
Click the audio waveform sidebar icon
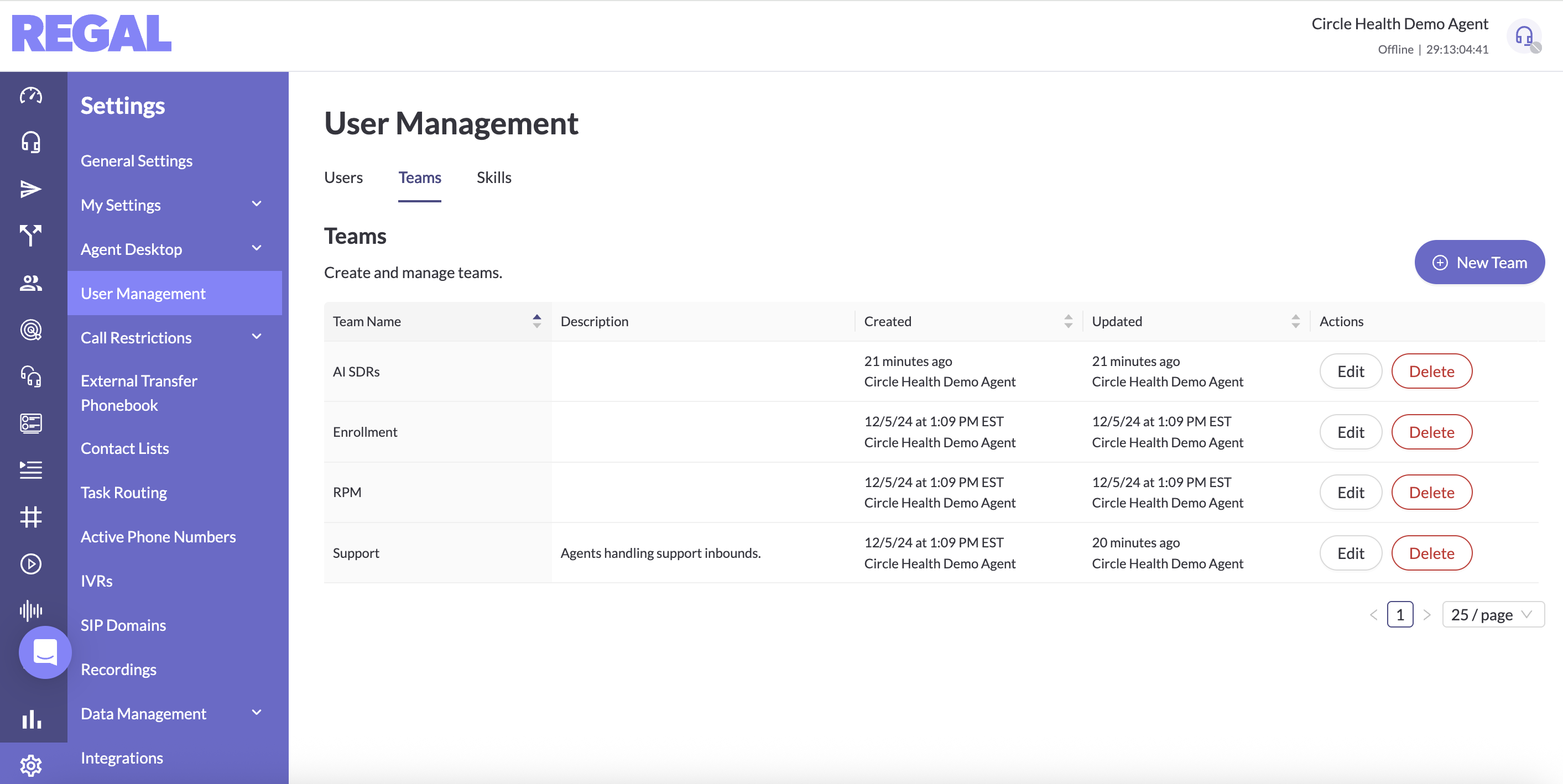pyautogui.click(x=31, y=610)
